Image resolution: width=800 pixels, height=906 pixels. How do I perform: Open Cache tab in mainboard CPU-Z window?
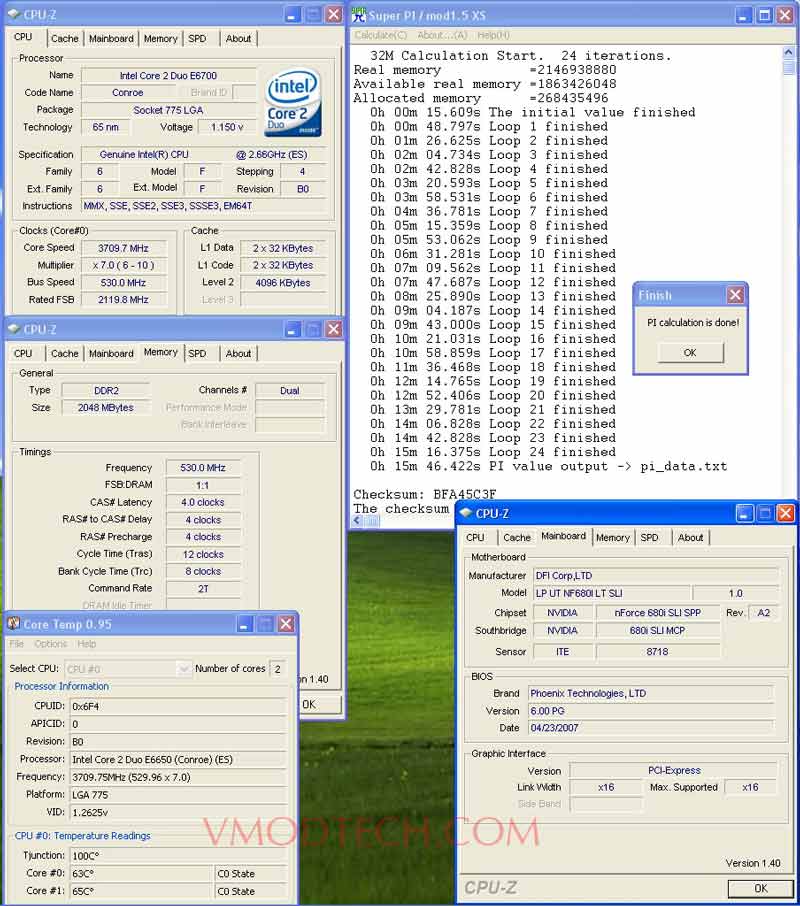pos(517,538)
